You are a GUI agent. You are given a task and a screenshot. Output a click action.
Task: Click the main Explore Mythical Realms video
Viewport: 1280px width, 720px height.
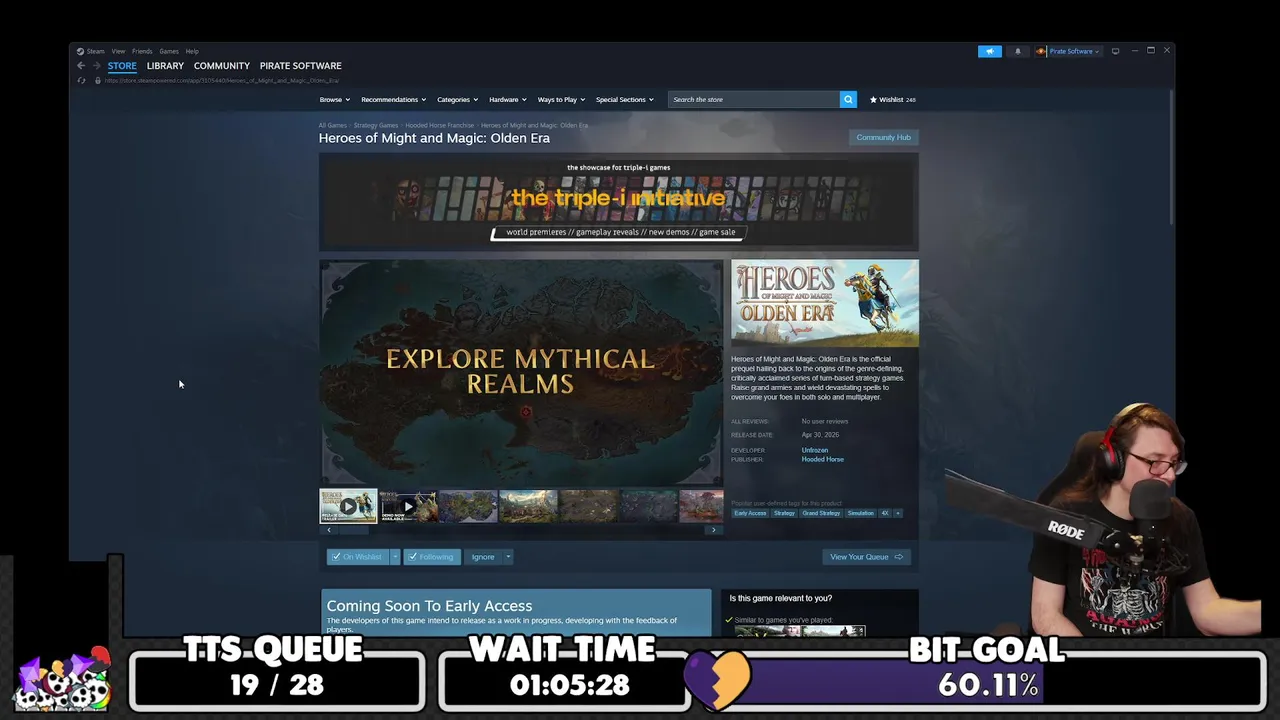(x=521, y=372)
